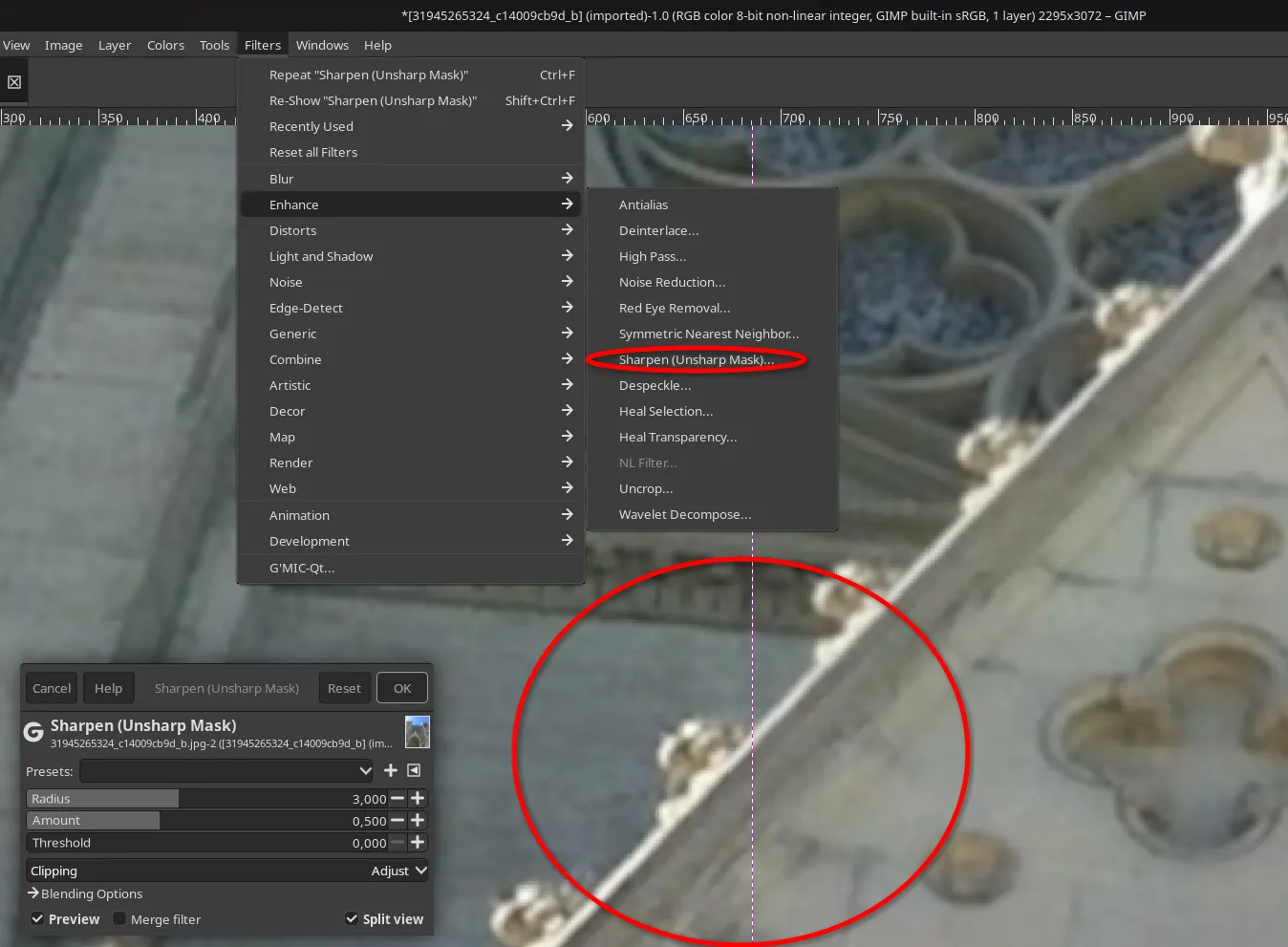Select Re-Show "Sharpen (Unsharp Mask)"
Image resolution: width=1288 pixels, height=947 pixels.
coord(411,100)
